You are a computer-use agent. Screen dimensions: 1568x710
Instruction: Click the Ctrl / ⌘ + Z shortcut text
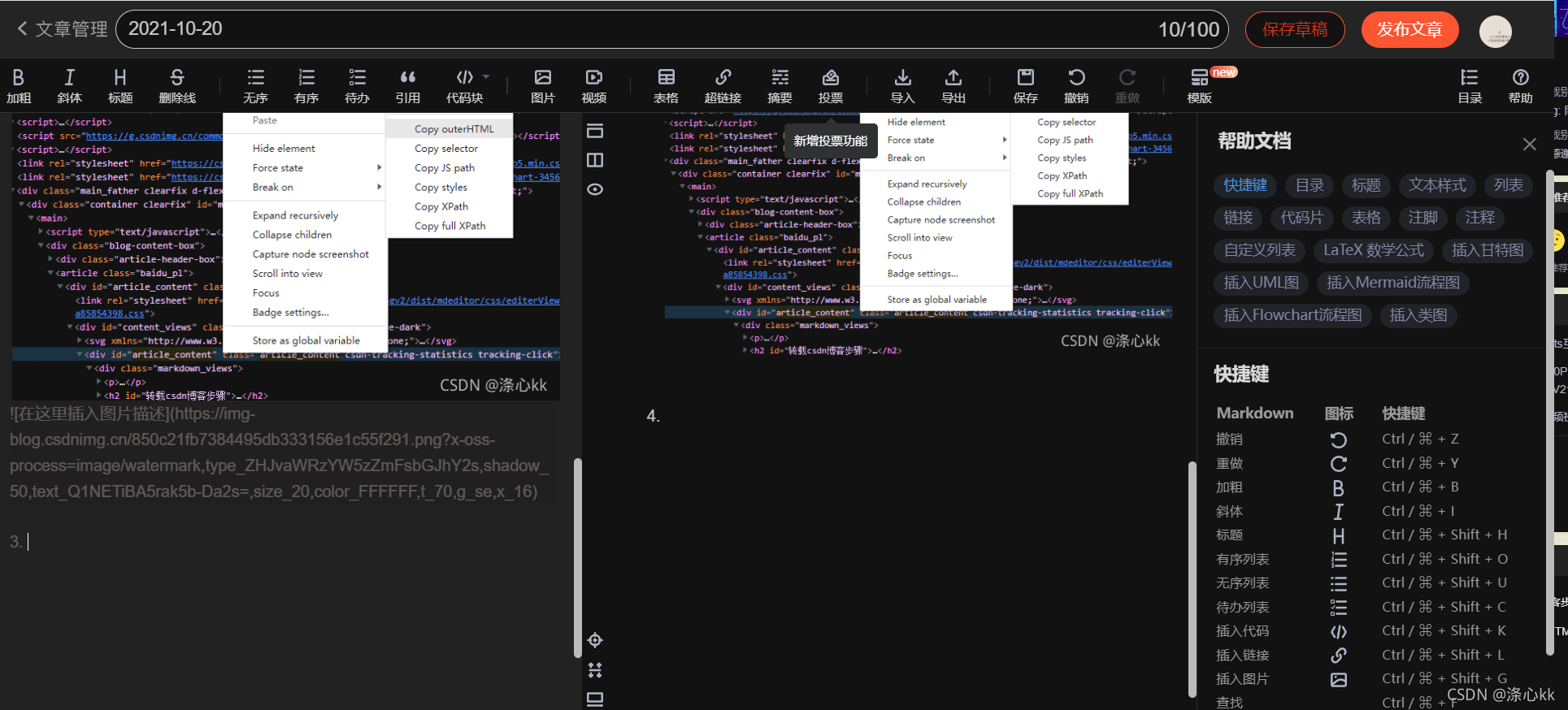[1420, 439]
